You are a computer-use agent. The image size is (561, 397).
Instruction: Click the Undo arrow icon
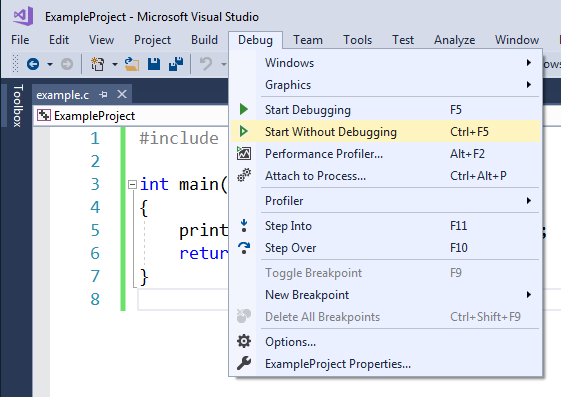pos(206,64)
